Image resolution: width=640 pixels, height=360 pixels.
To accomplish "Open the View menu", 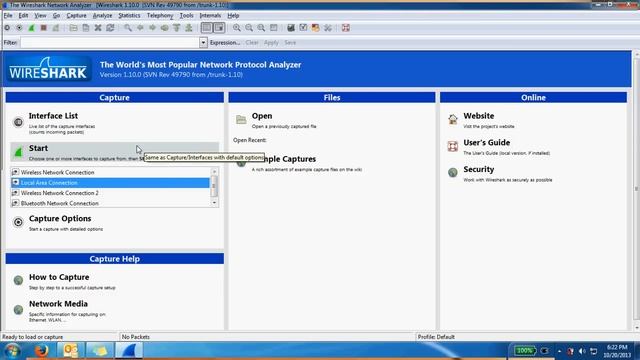I will 40,16.
